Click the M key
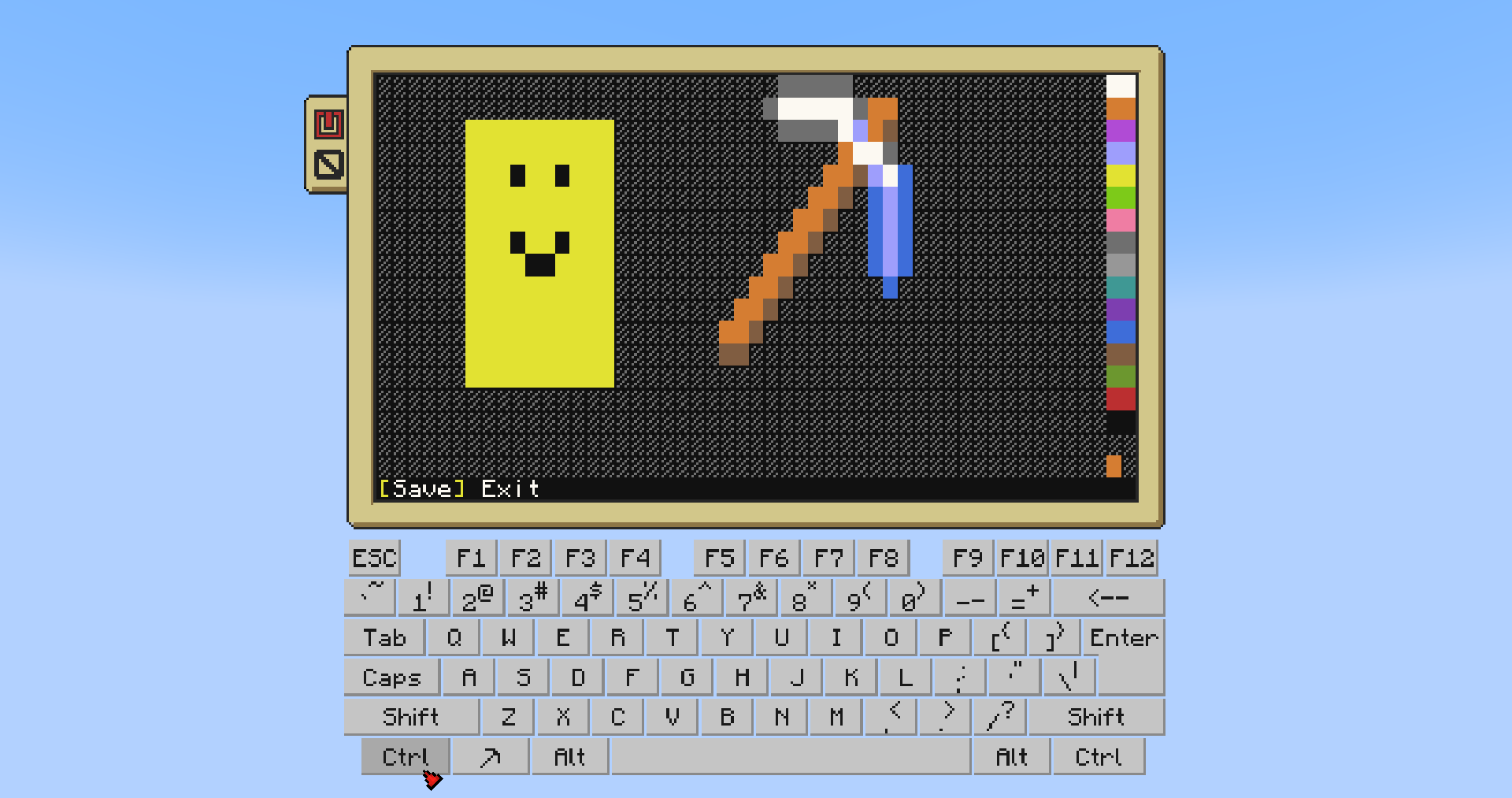Viewport: 1512px width, 798px height. (836, 717)
